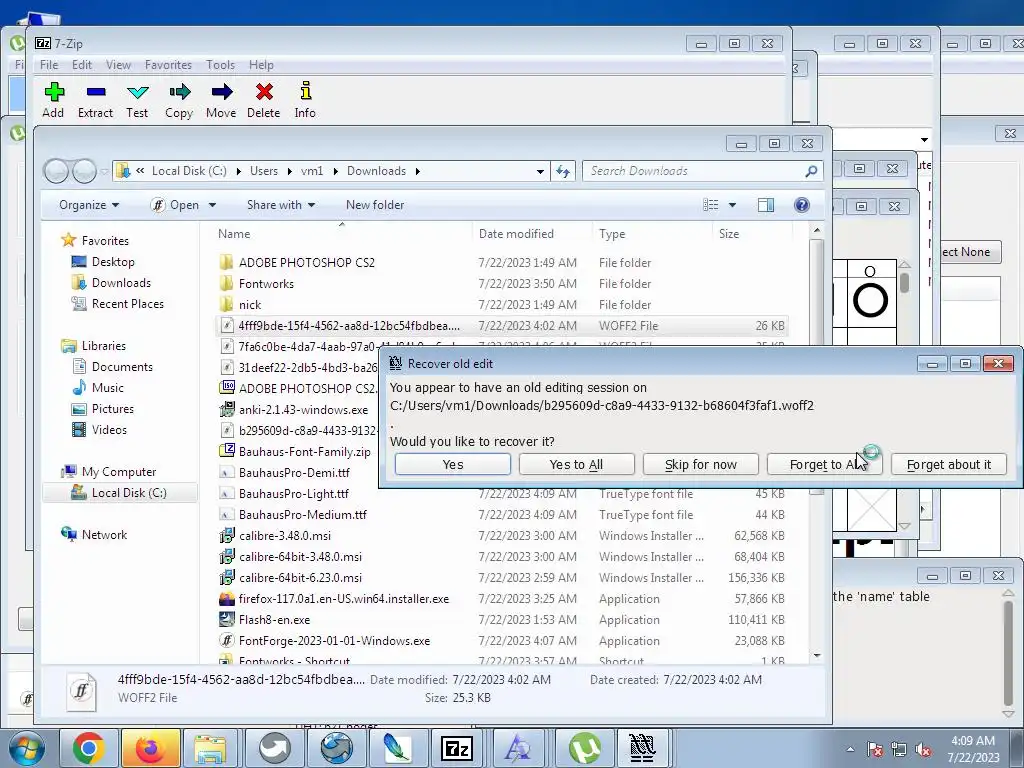Expand the vm1 breadcrumb arrow

[x=335, y=171]
